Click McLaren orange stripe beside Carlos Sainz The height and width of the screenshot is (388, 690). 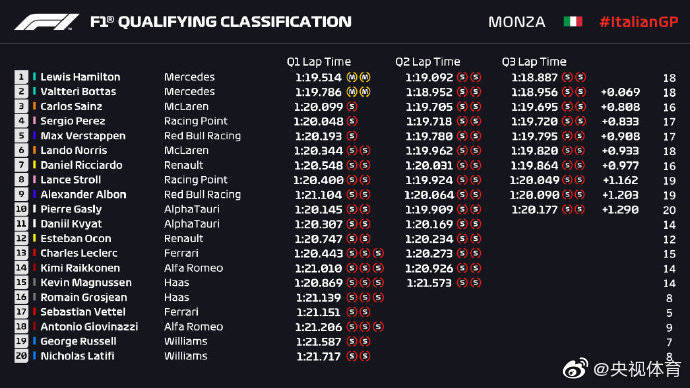tap(34, 106)
